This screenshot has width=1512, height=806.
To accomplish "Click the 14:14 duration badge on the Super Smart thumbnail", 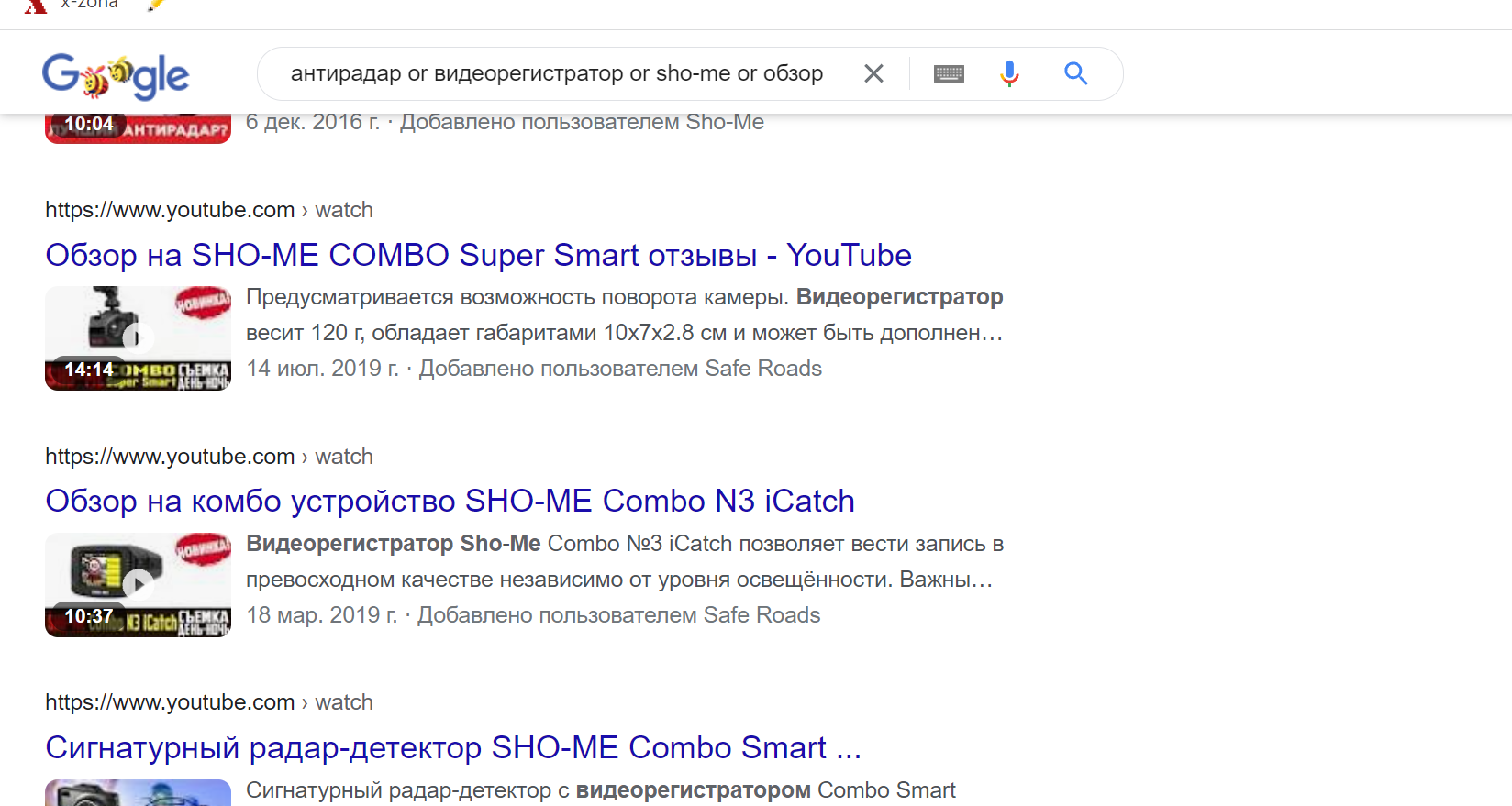I will (89, 370).
